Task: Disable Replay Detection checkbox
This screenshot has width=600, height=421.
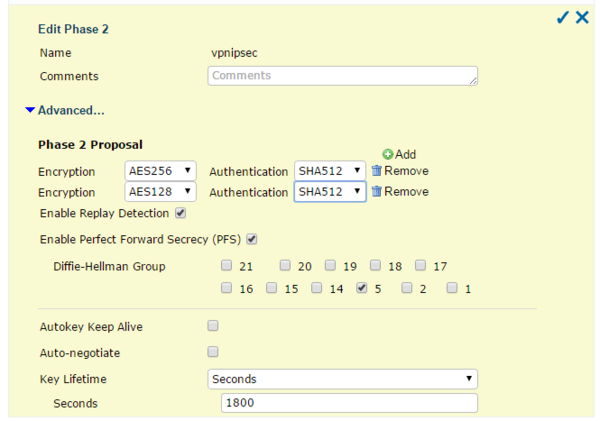Action: coord(181,213)
